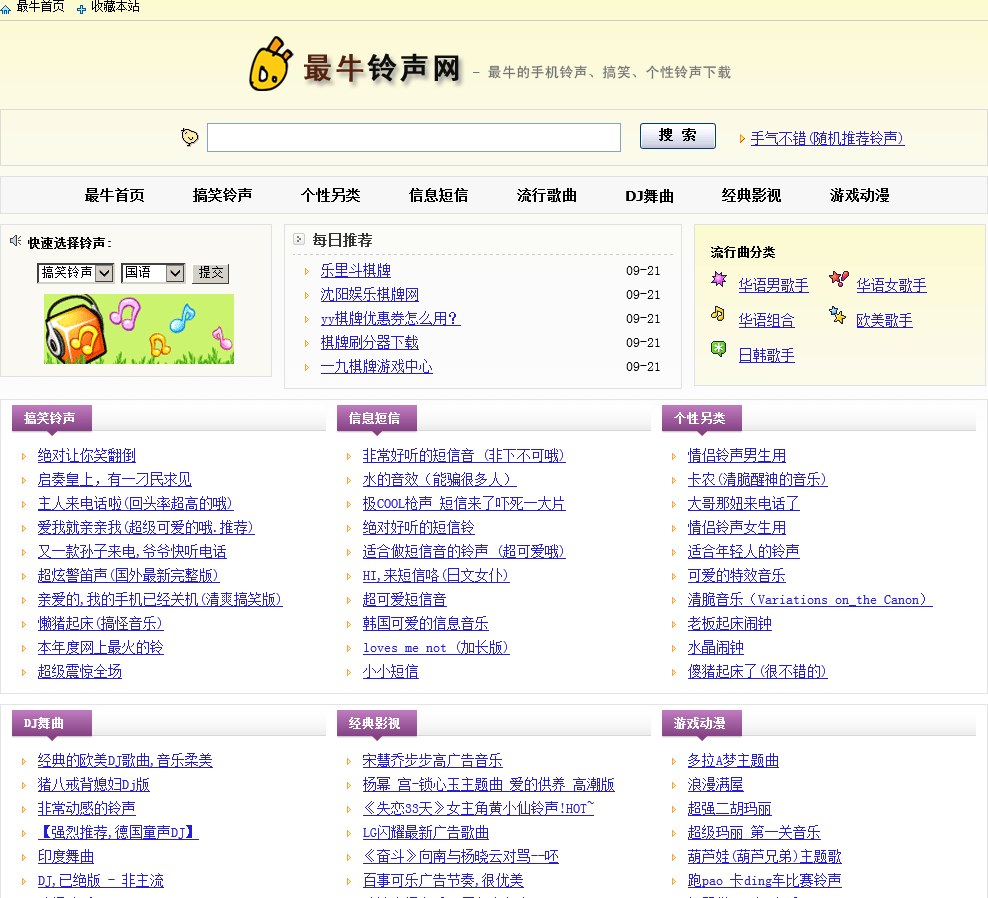
Task: Open the 猪八戒背媳妇Dj版 link
Action: [93, 785]
